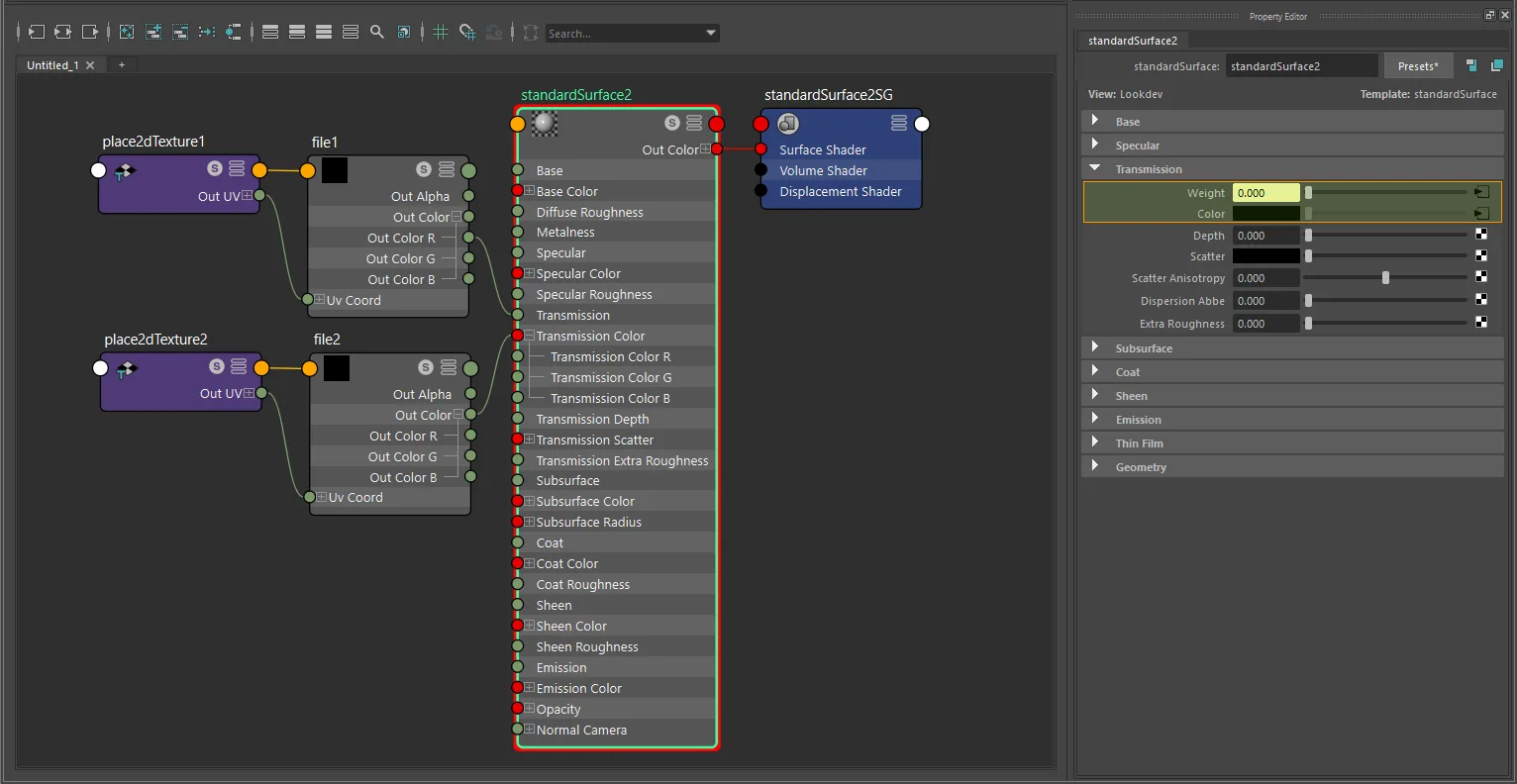Close the Untitled_1 tab
The image size is (1517, 784).
pos(90,65)
